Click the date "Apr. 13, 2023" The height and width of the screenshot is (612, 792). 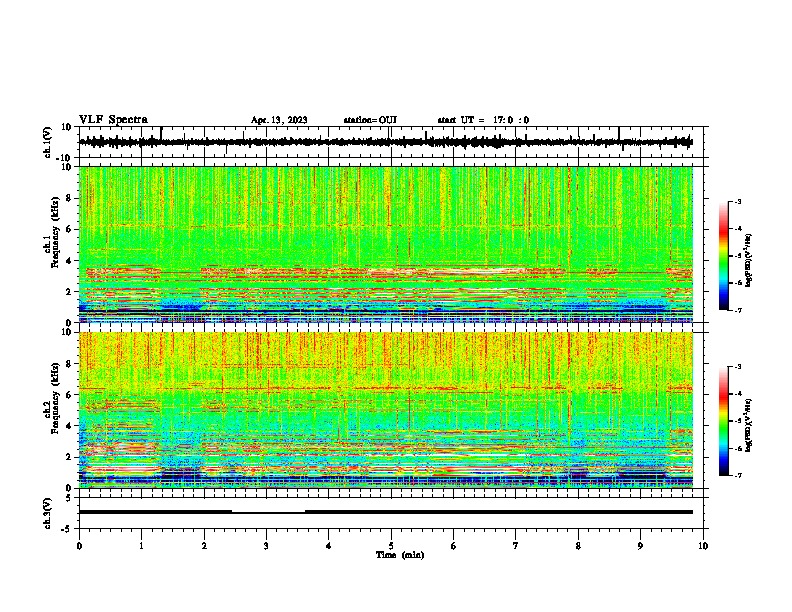tap(279, 120)
